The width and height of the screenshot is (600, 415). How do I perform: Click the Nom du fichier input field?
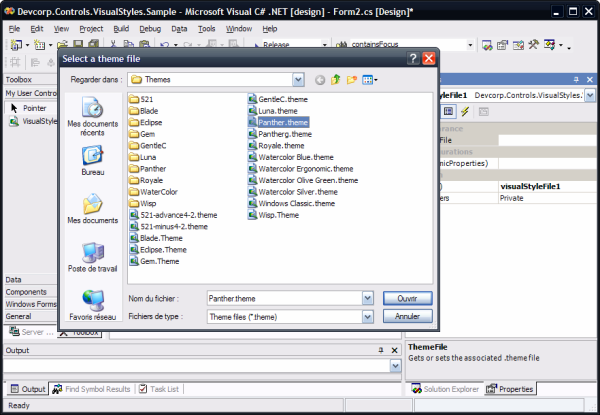click(285, 298)
